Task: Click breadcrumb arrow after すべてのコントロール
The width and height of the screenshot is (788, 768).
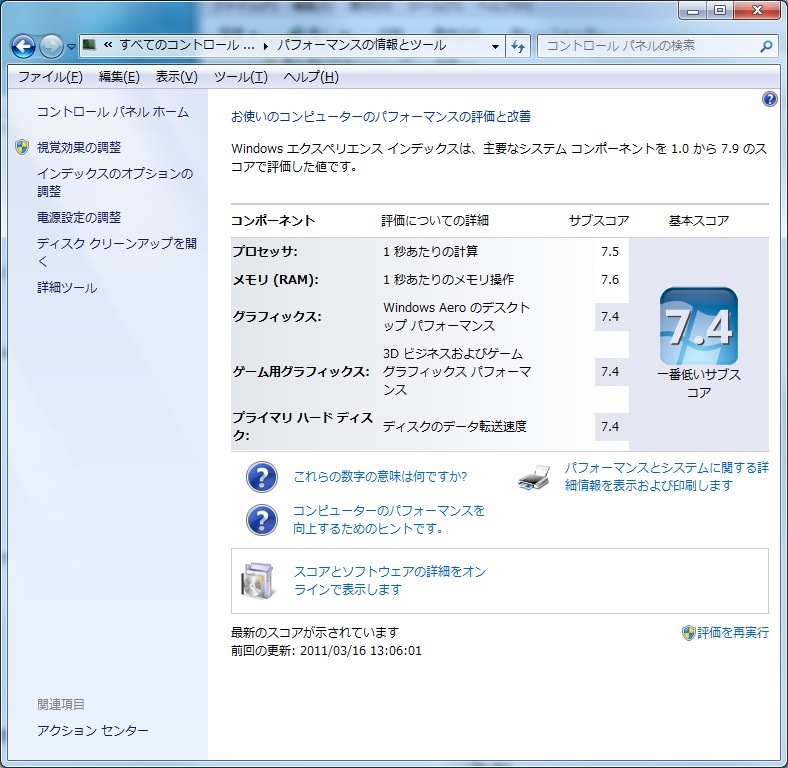Action: [x=266, y=46]
